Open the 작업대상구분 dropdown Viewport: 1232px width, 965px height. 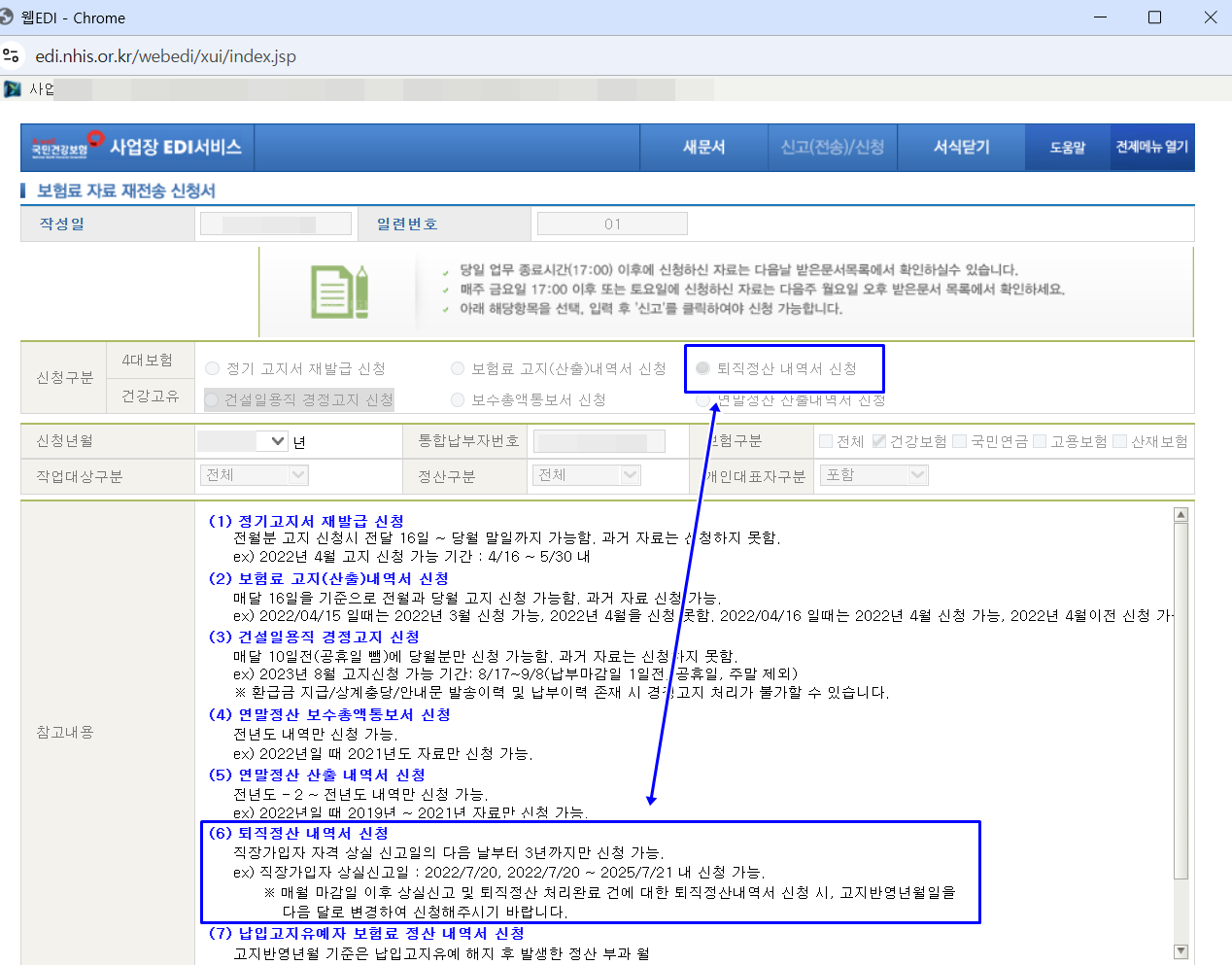pos(256,475)
